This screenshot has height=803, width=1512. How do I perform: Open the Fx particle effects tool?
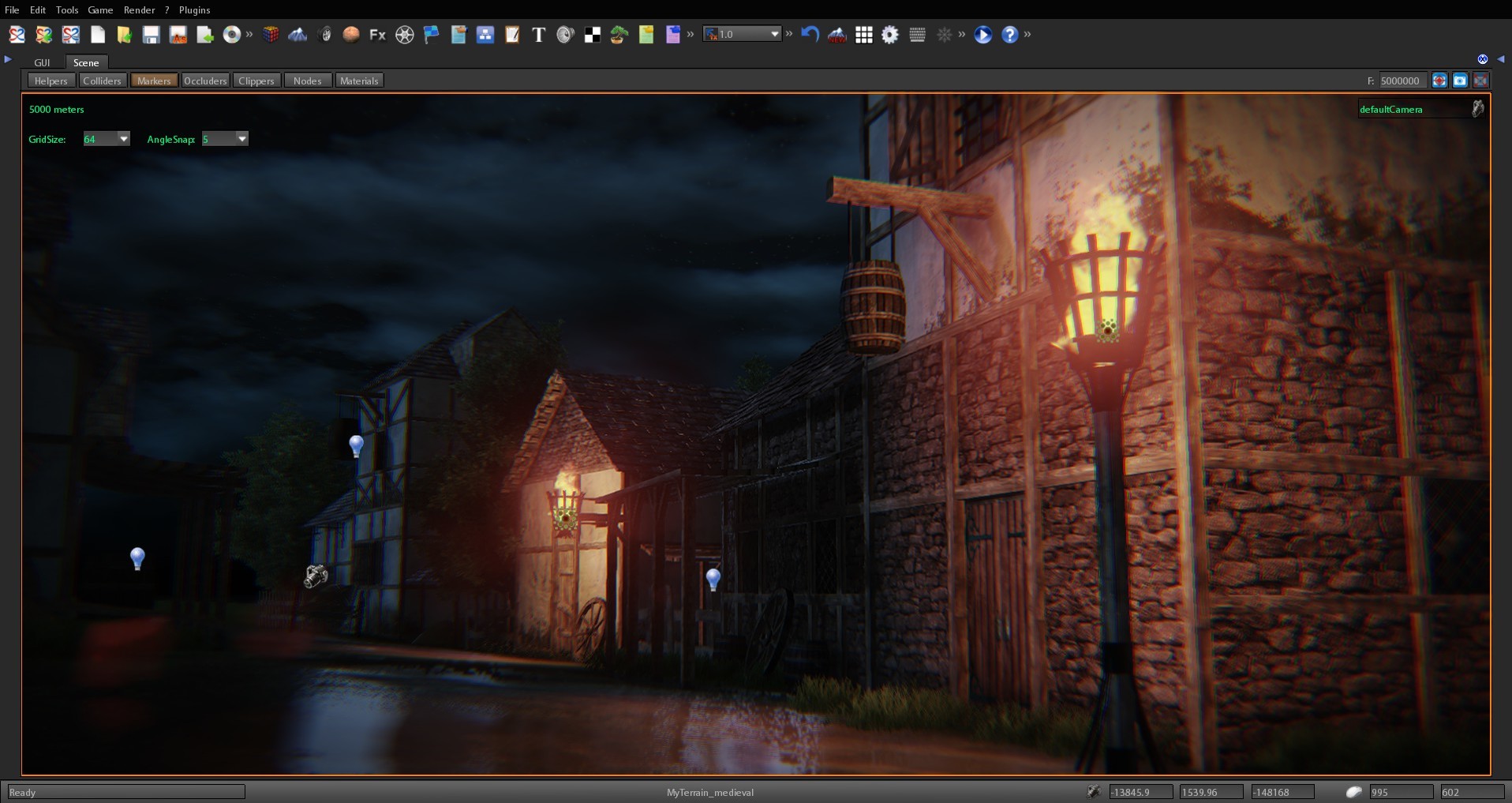(376, 35)
